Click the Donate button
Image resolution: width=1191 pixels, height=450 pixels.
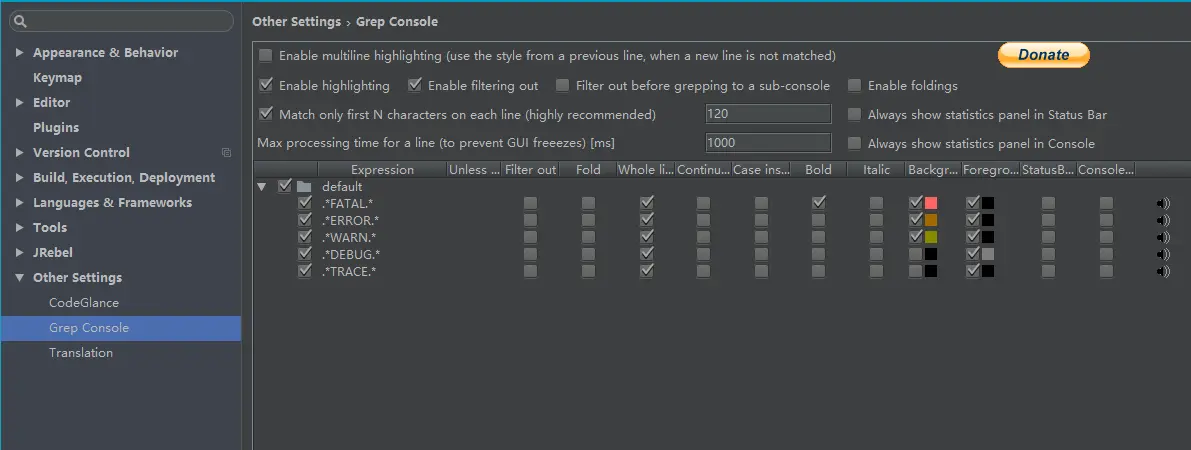[x=1043, y=55]
